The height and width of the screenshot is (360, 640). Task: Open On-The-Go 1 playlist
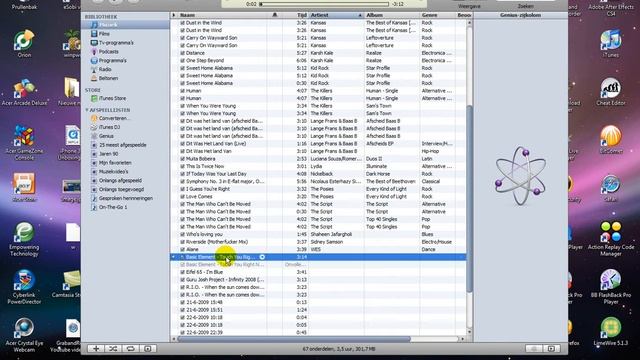pyautogui.click(x=113, y=207)
